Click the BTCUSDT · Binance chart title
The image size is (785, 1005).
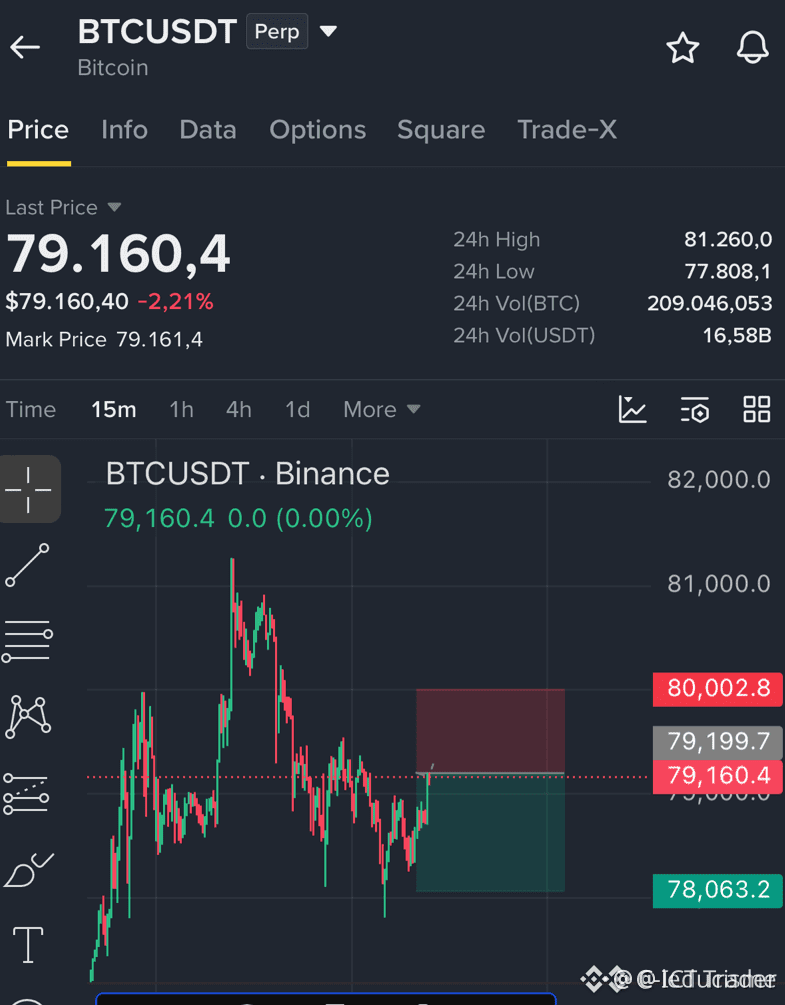pyautogui.click(x=247, y=474)
